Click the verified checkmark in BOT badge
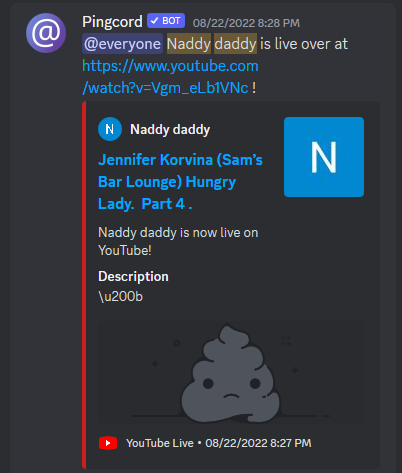402x473 pixels. point(154,21)
